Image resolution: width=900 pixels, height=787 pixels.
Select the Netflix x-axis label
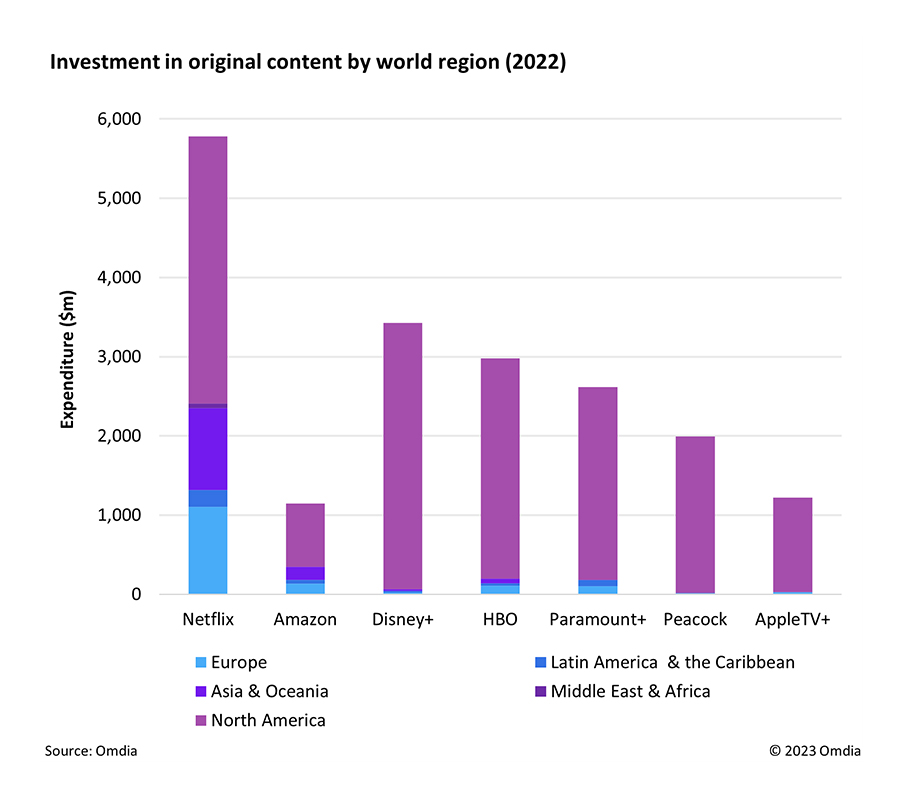[208, 619]
